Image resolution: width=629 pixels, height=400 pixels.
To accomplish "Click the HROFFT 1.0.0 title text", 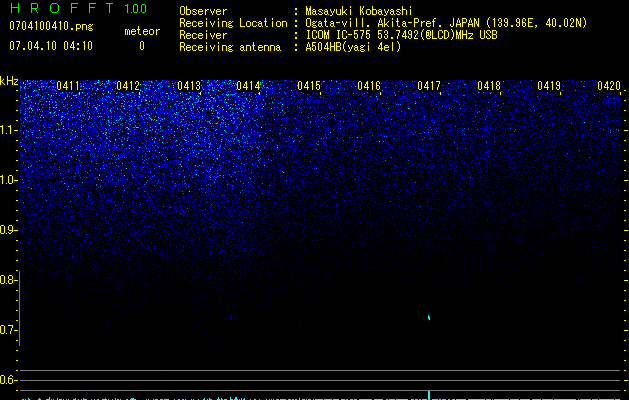I will [78, 8].
